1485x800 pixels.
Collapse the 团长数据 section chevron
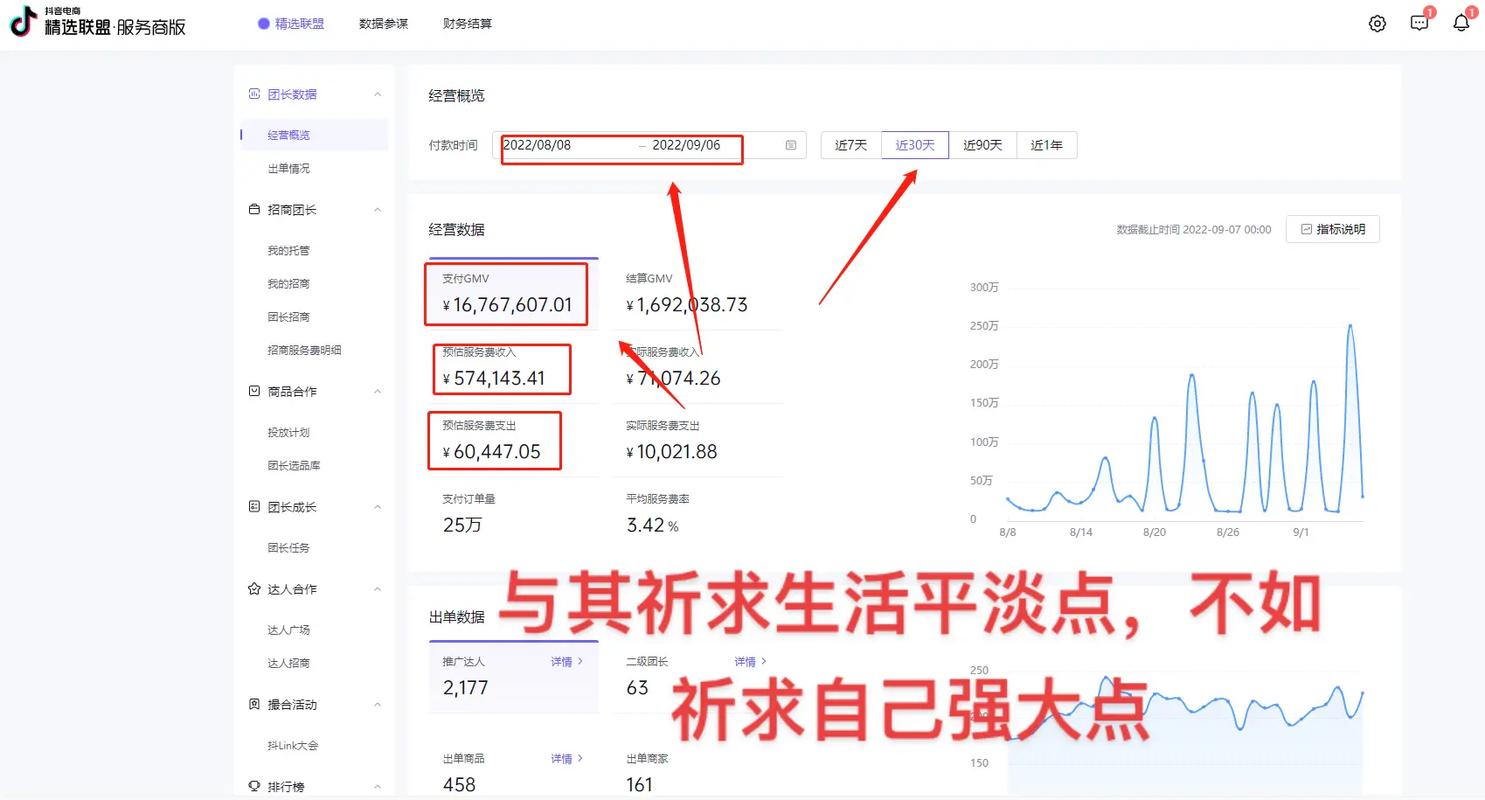[x=377, y=94]
